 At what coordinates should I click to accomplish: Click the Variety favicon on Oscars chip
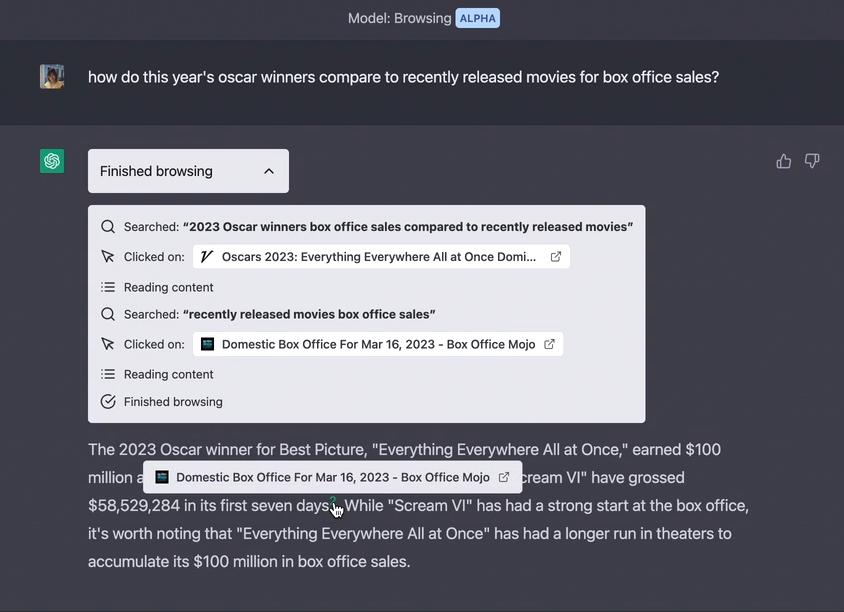[x=207, y=257]
